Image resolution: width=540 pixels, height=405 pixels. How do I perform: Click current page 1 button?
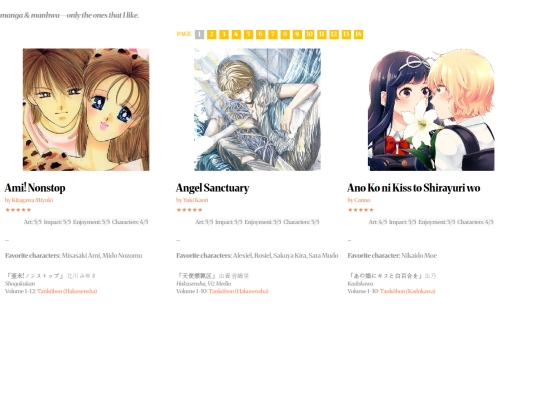(199, 34)
